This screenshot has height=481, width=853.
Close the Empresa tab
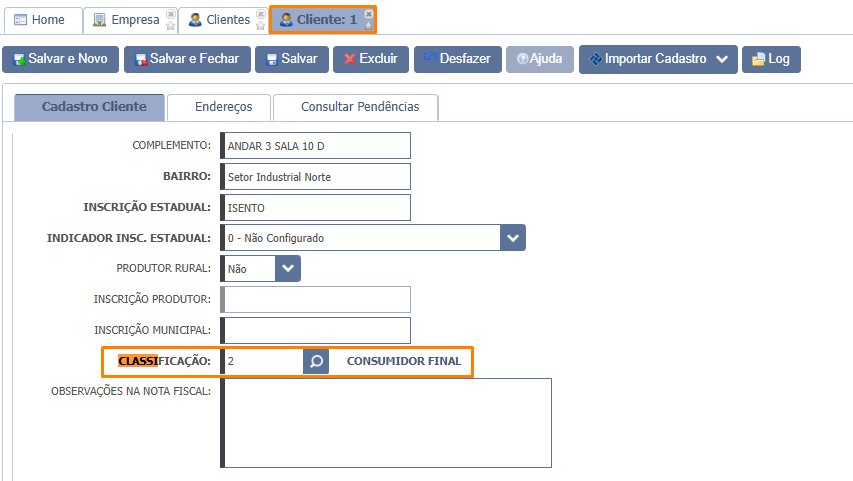pos(170,14)
